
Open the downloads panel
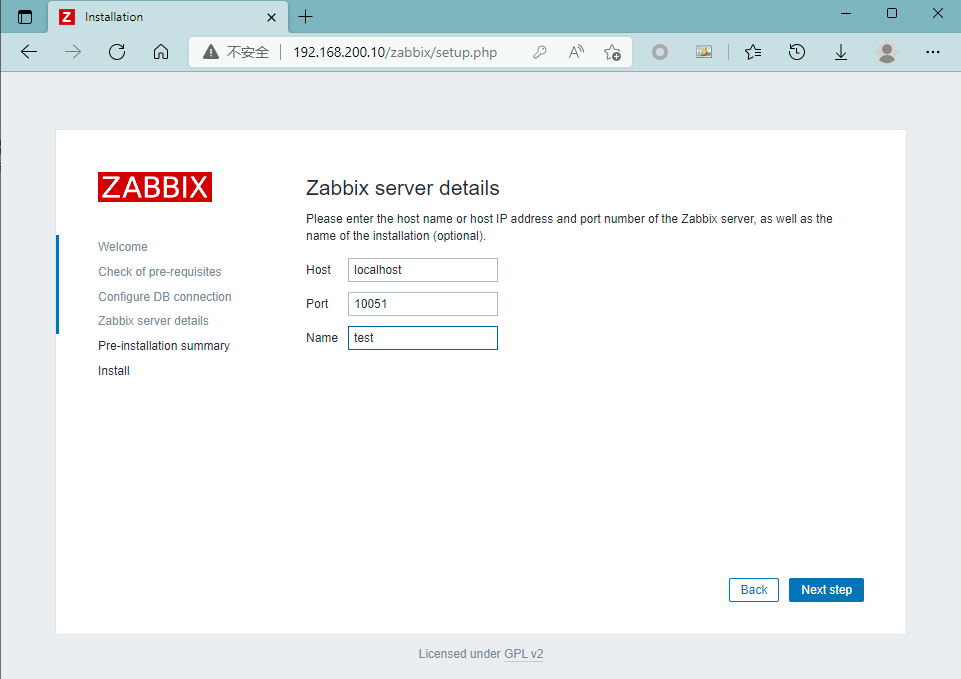pyautogui.click(x=841, y=52)
